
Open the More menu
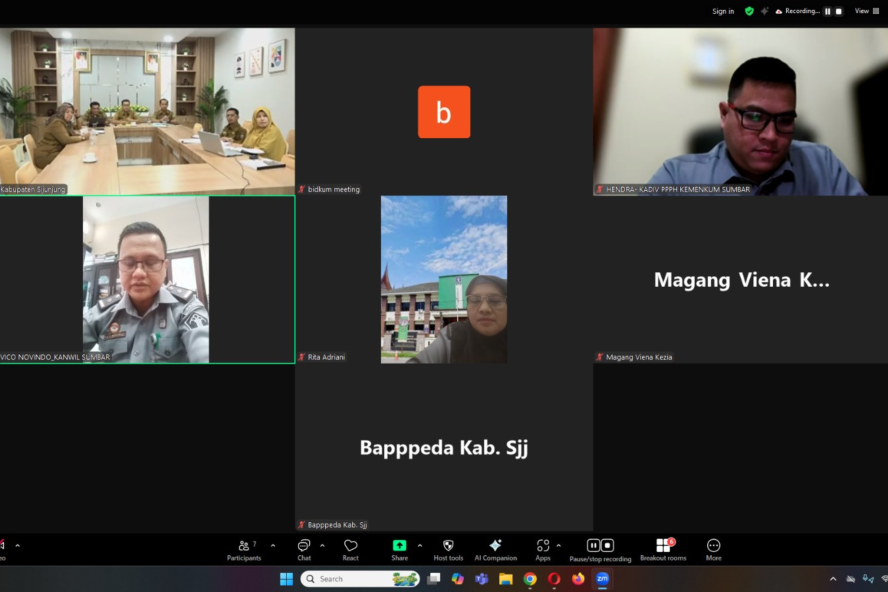713,549
